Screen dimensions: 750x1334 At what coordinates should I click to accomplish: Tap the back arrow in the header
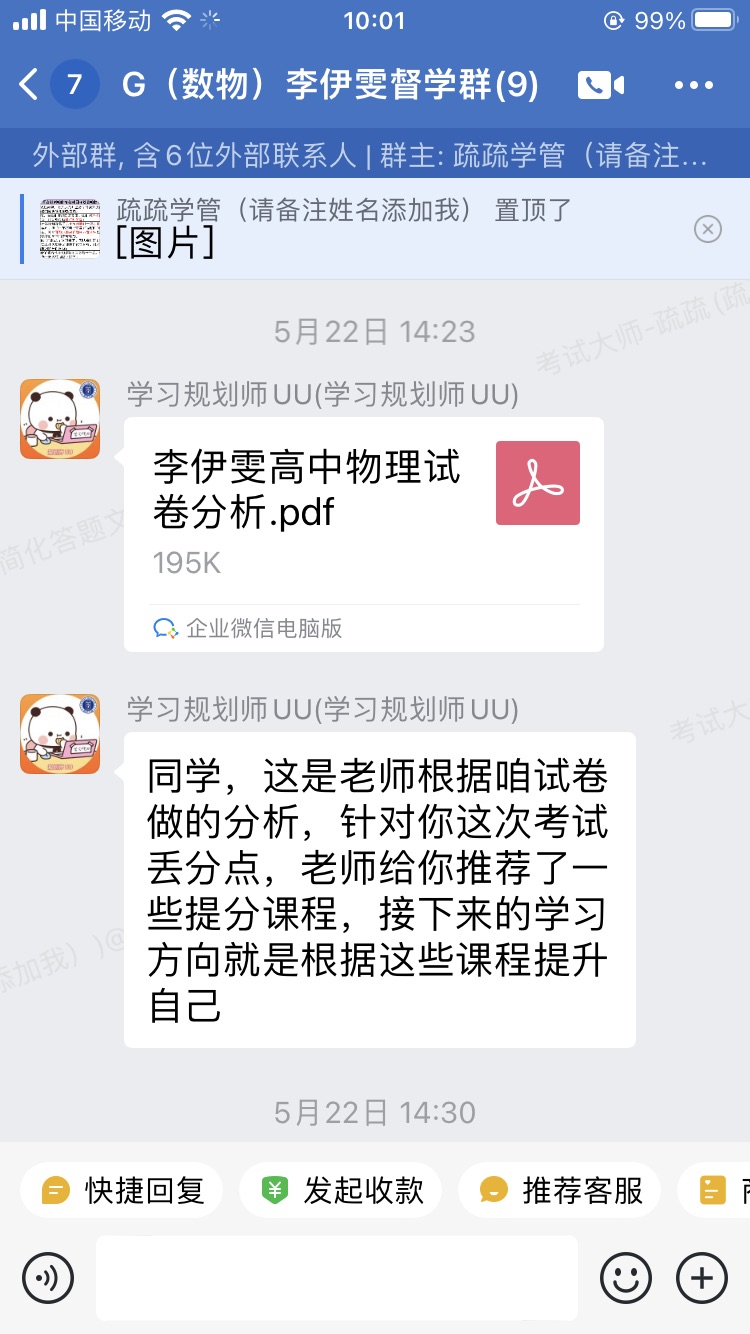[x=29, y=85]
